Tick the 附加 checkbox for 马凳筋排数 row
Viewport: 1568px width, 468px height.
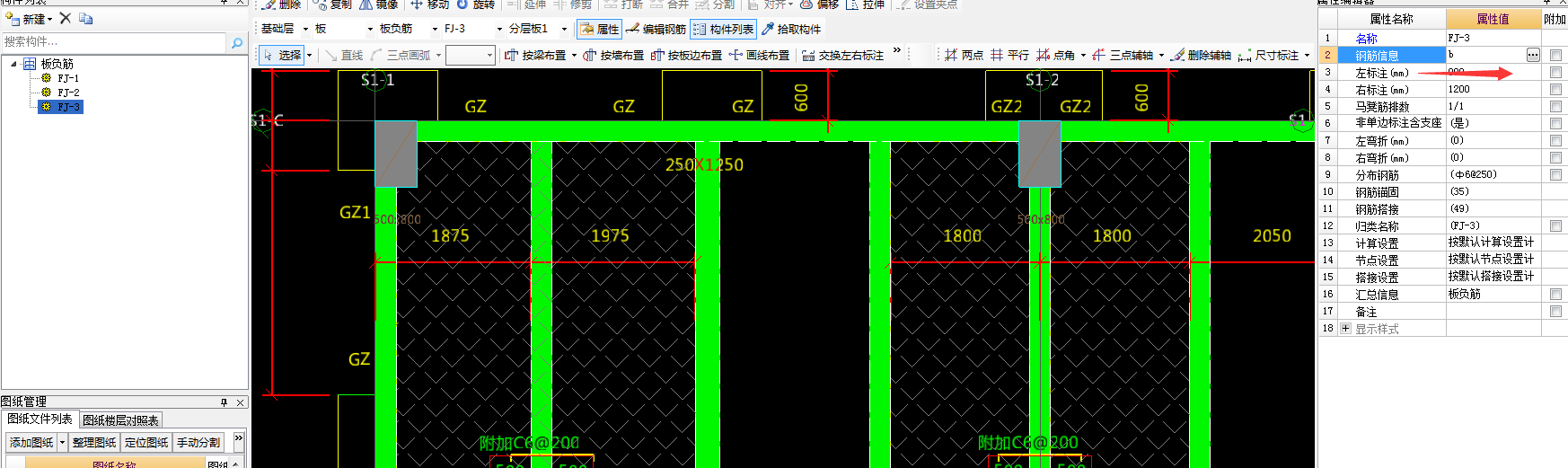(x=1555, y=107)
